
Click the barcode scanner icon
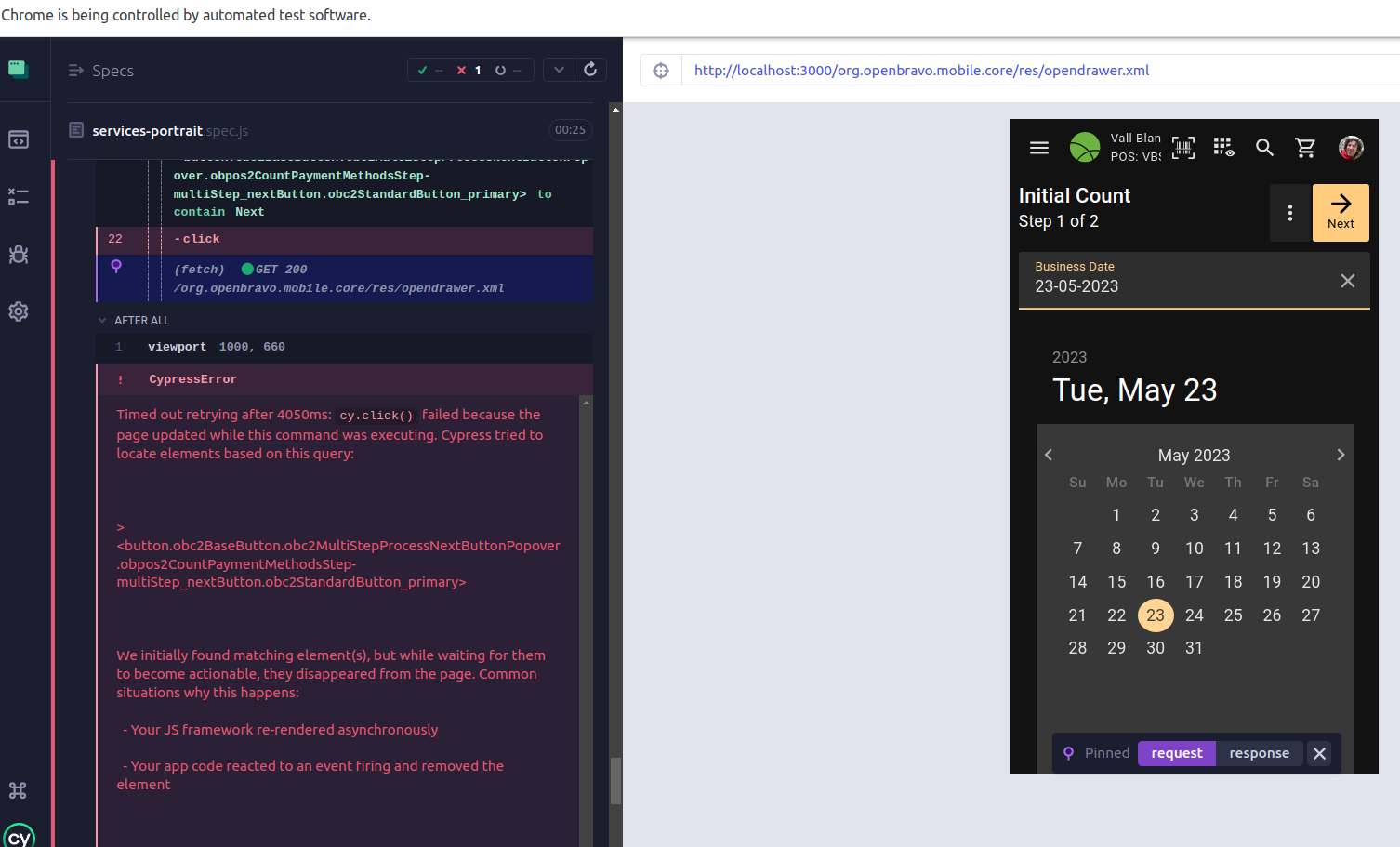coord(1183,148)
